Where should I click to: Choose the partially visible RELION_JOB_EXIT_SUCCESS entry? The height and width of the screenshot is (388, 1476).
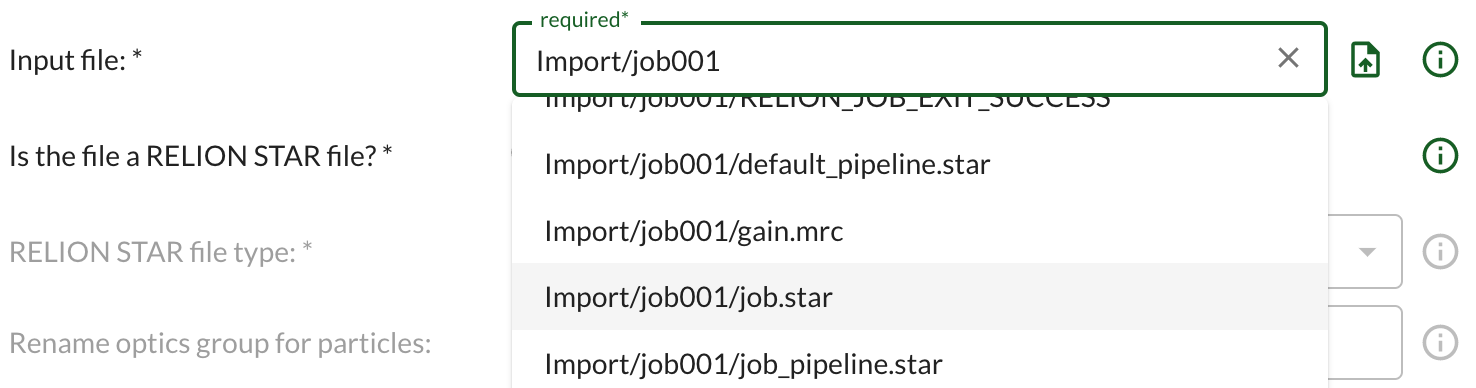click(920, 106)
